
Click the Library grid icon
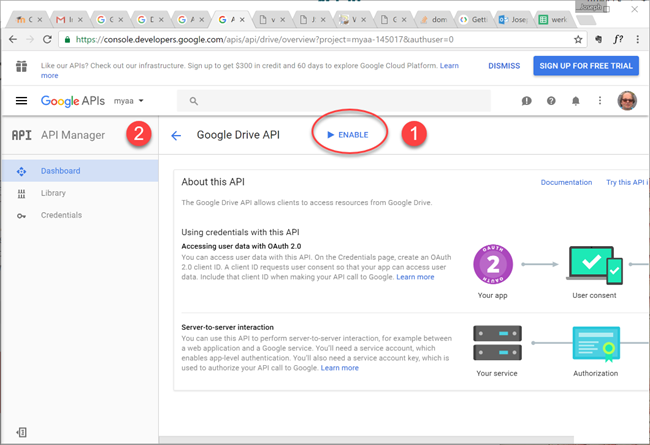point(21,193)
